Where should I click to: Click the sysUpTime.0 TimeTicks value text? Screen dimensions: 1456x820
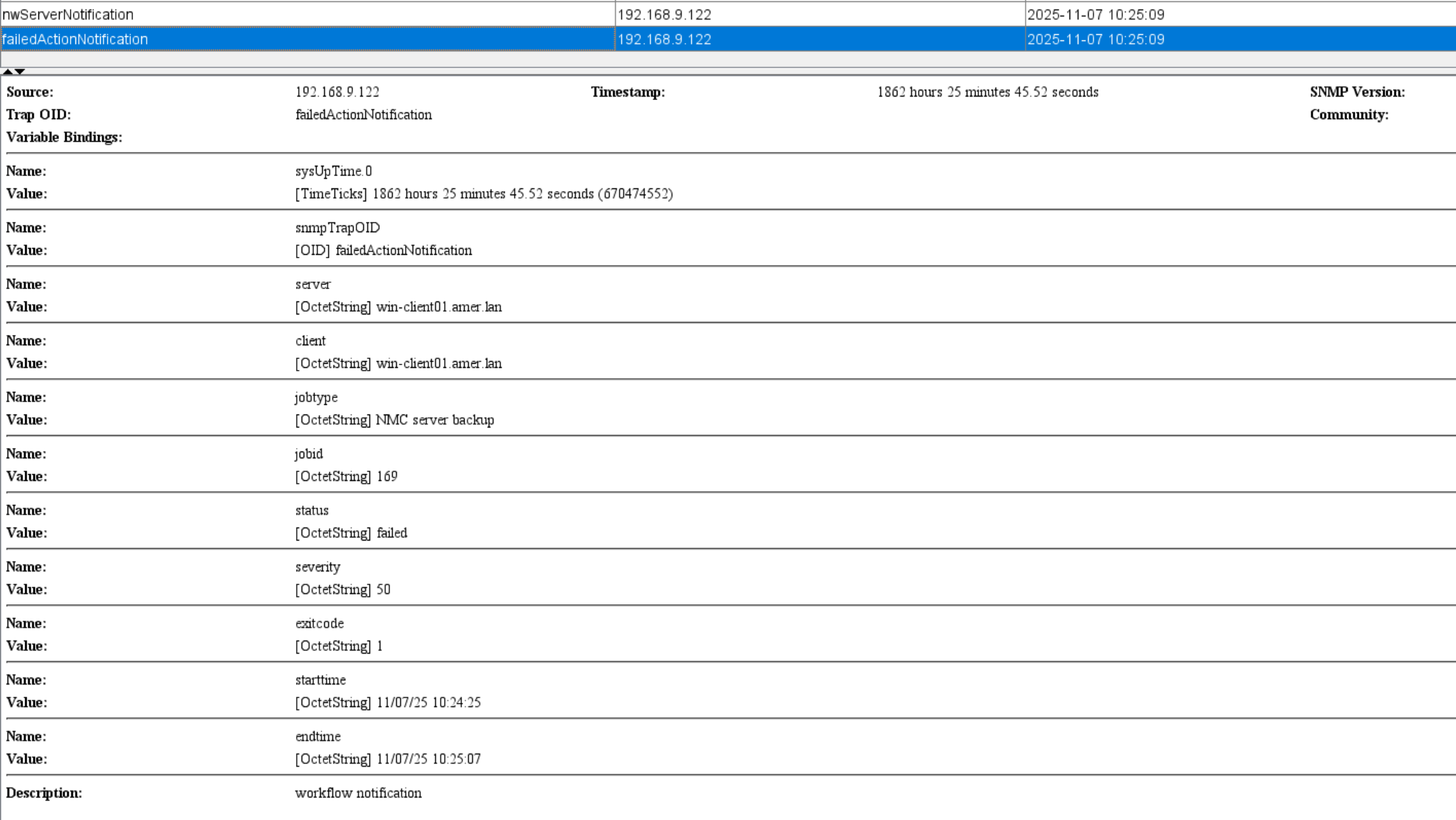click(x=483, y=194)
